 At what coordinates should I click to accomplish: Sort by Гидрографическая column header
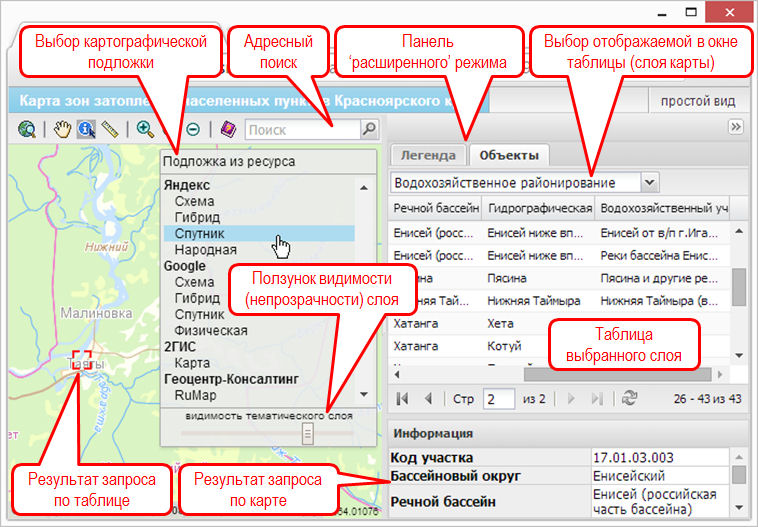point(539,208)
